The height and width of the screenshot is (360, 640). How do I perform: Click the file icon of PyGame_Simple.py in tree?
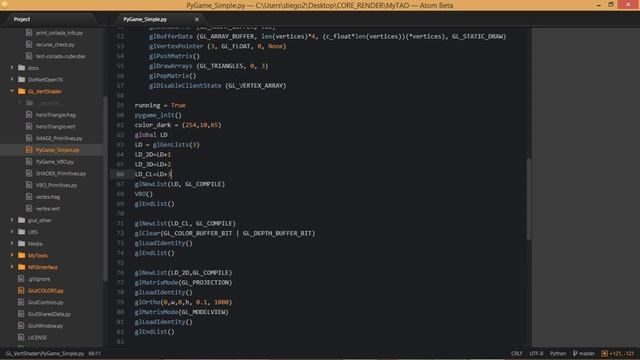click(29, 150)
